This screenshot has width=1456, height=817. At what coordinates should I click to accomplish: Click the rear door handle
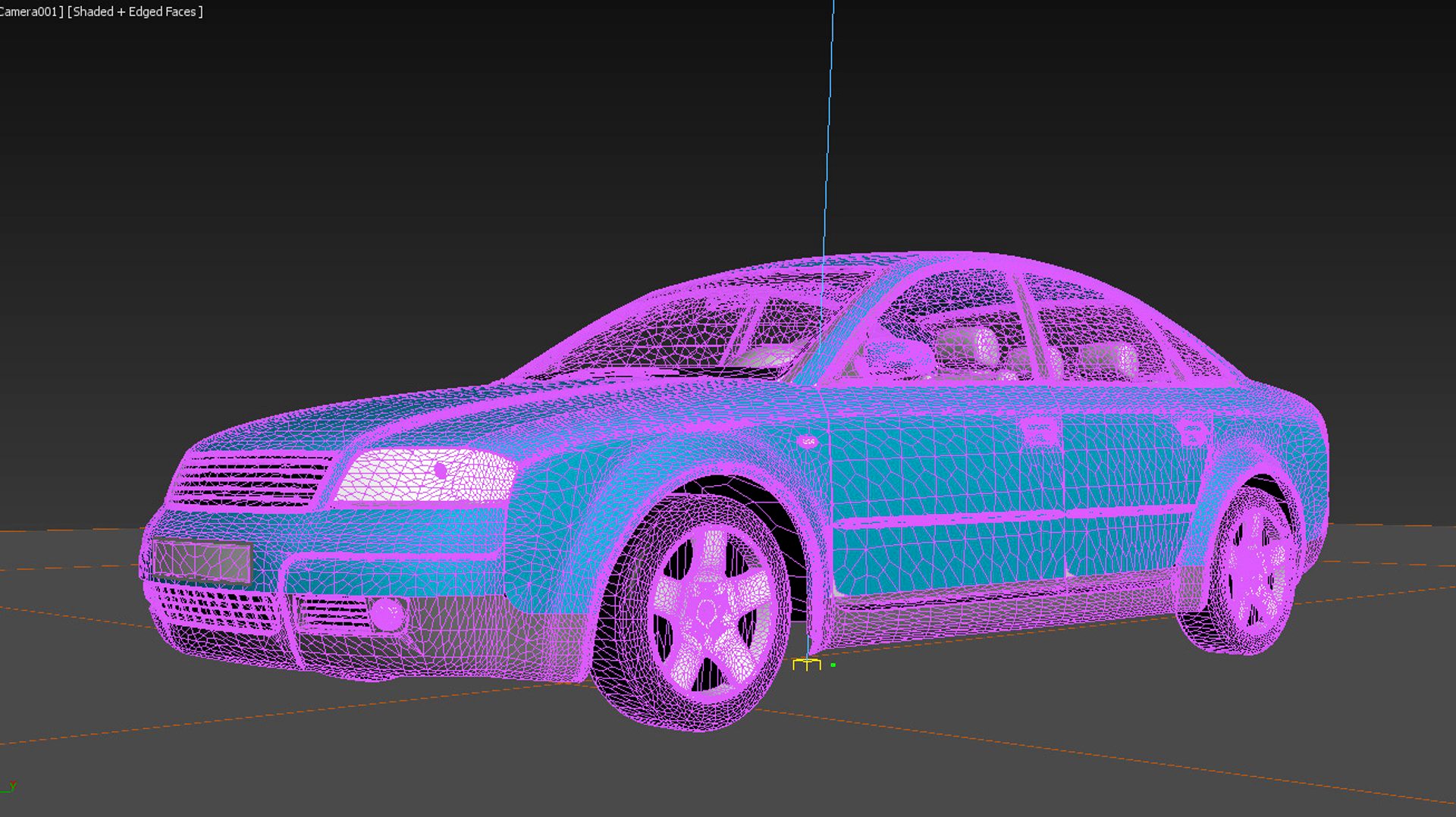click(1193, 434)
